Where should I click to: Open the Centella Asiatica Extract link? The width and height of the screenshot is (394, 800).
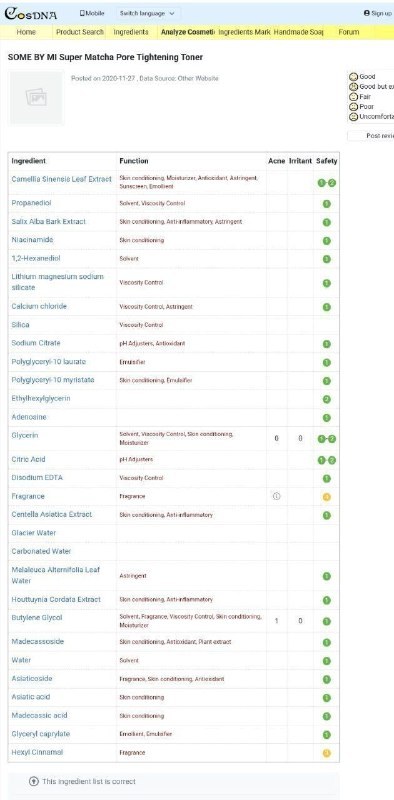(x=52, y=514)
